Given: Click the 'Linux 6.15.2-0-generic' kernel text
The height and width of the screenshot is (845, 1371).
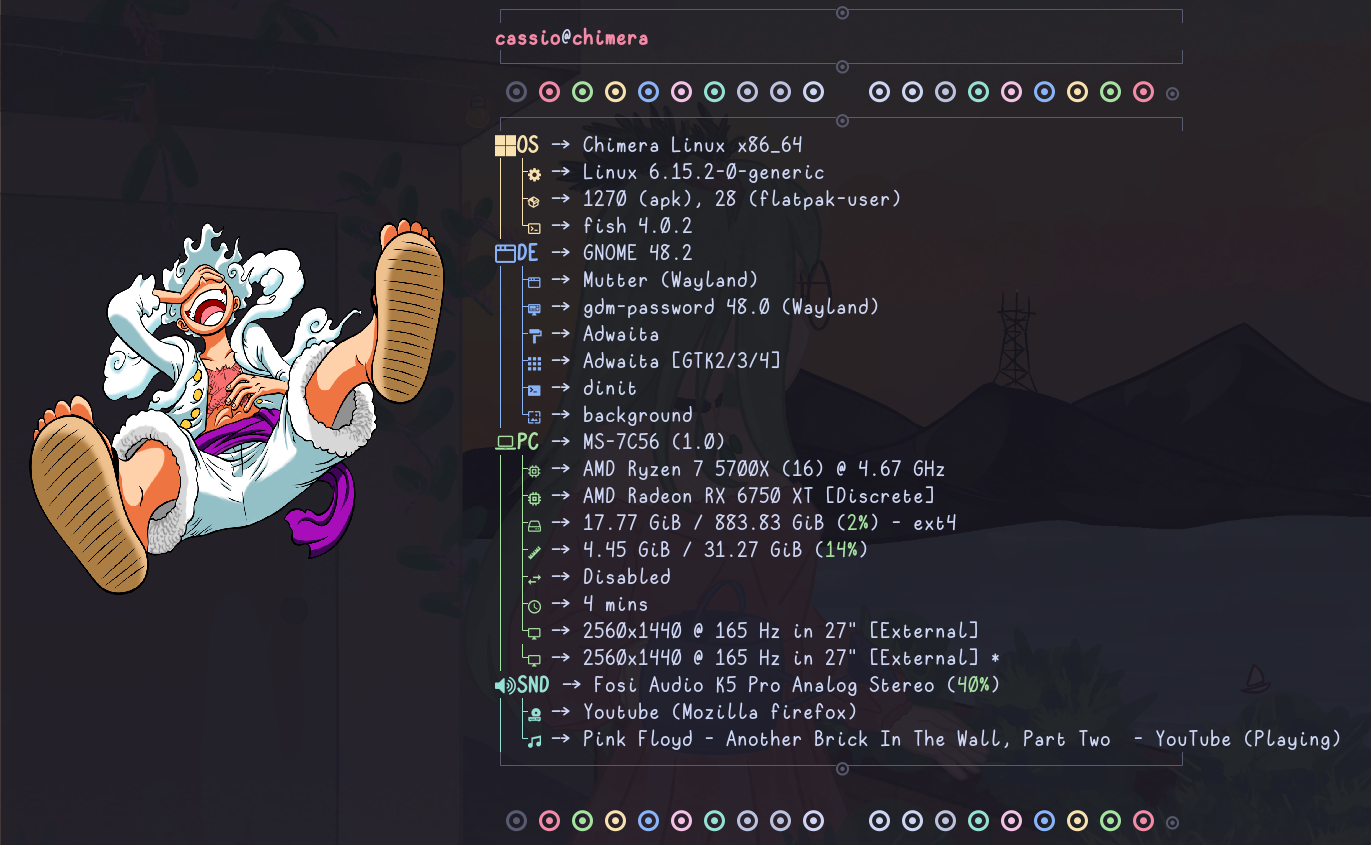Looking at the screenshot, I should tap(704, 173).
